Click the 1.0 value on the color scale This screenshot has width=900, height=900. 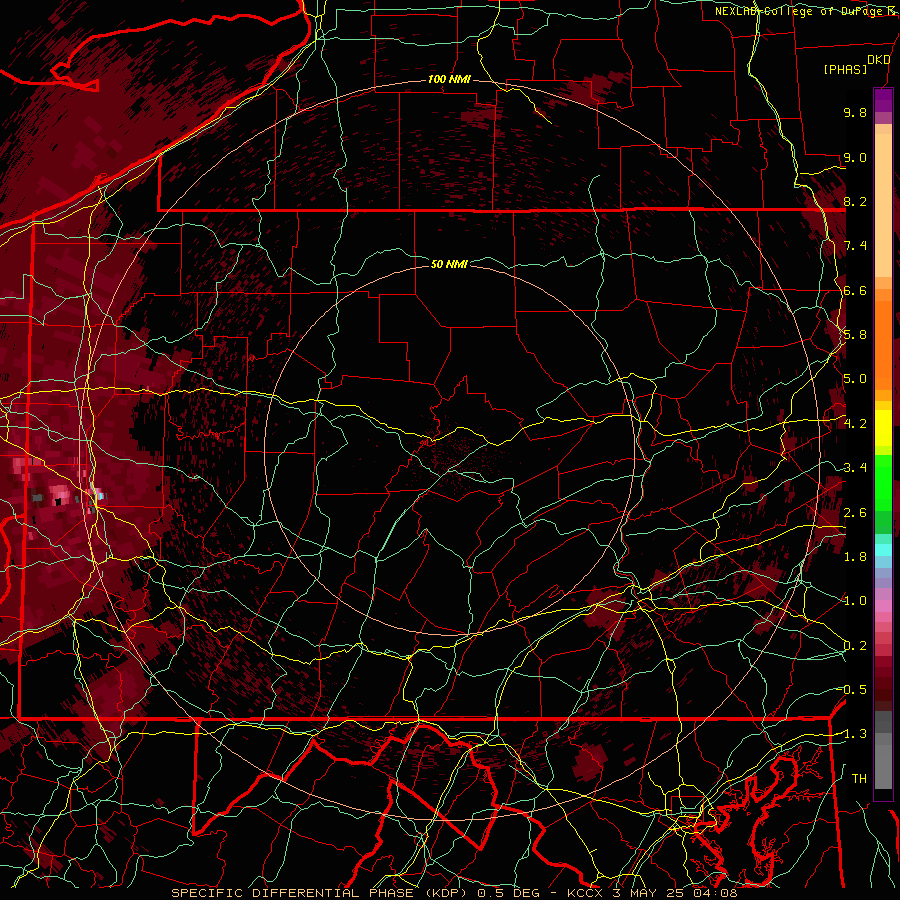[855, 601]
